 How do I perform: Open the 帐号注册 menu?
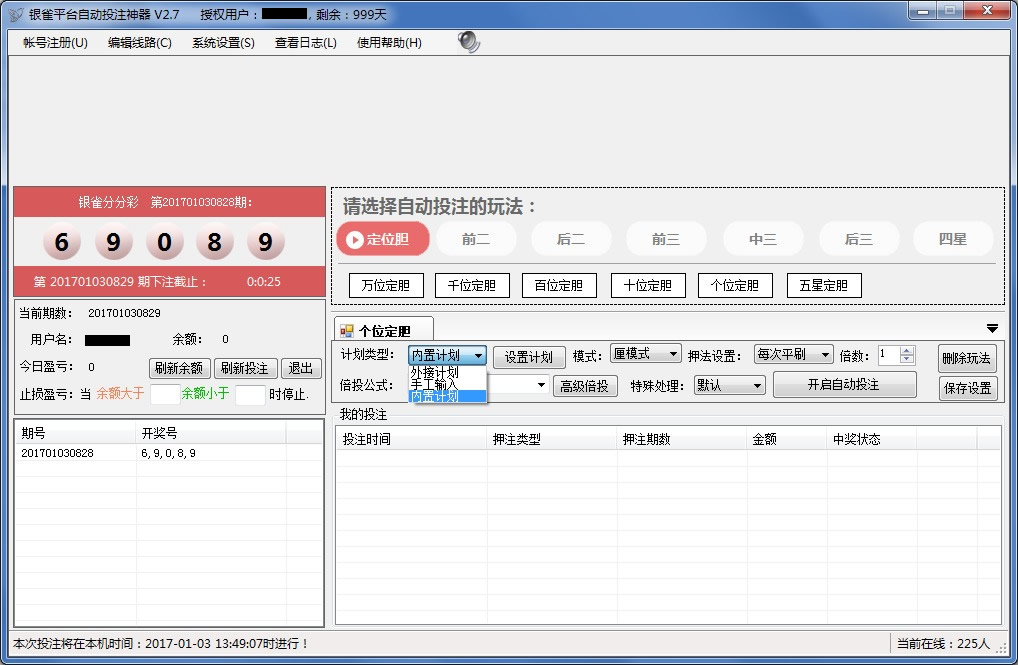coord(55,43)
